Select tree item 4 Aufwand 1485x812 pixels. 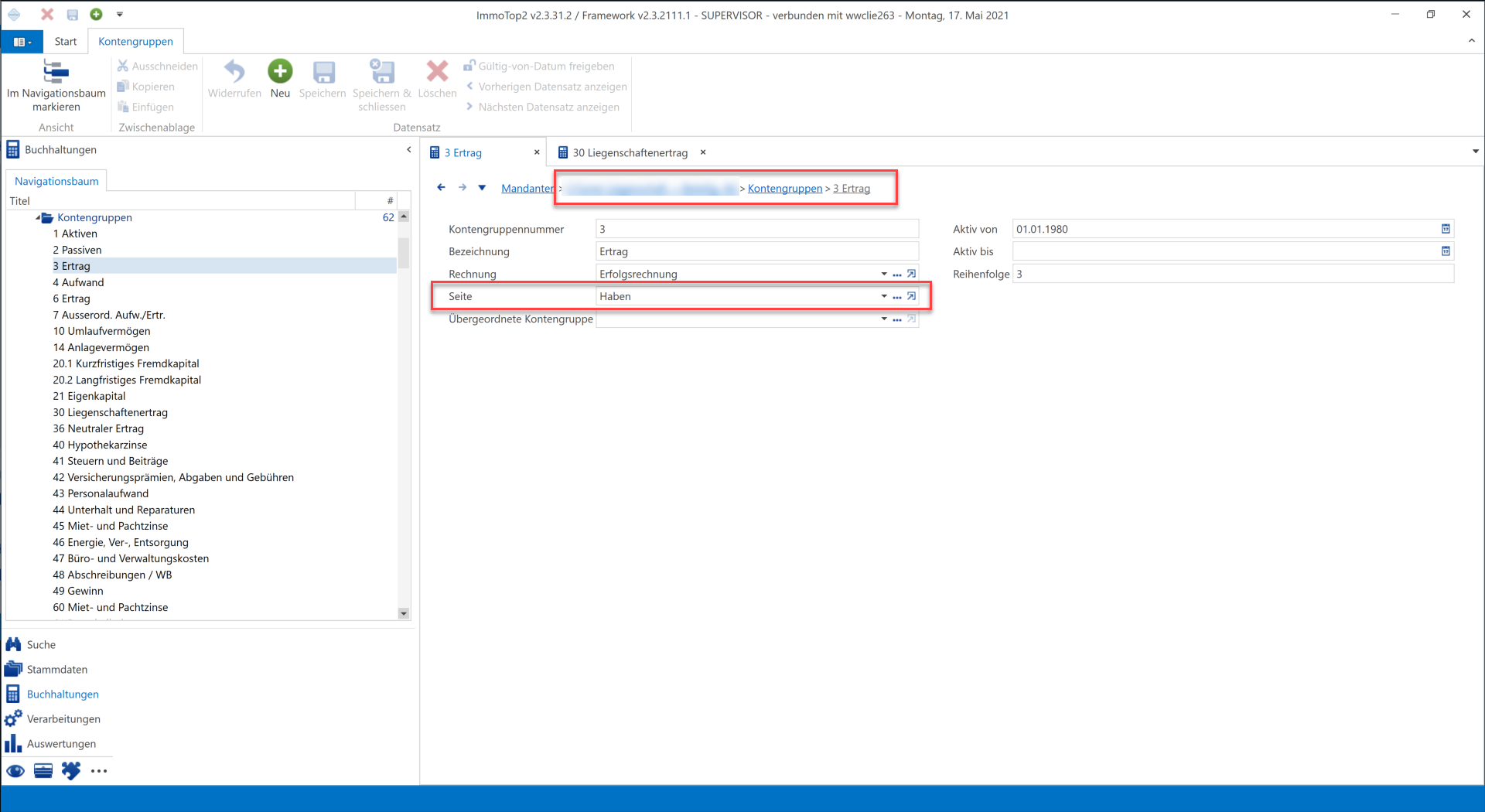pos(78,282)
